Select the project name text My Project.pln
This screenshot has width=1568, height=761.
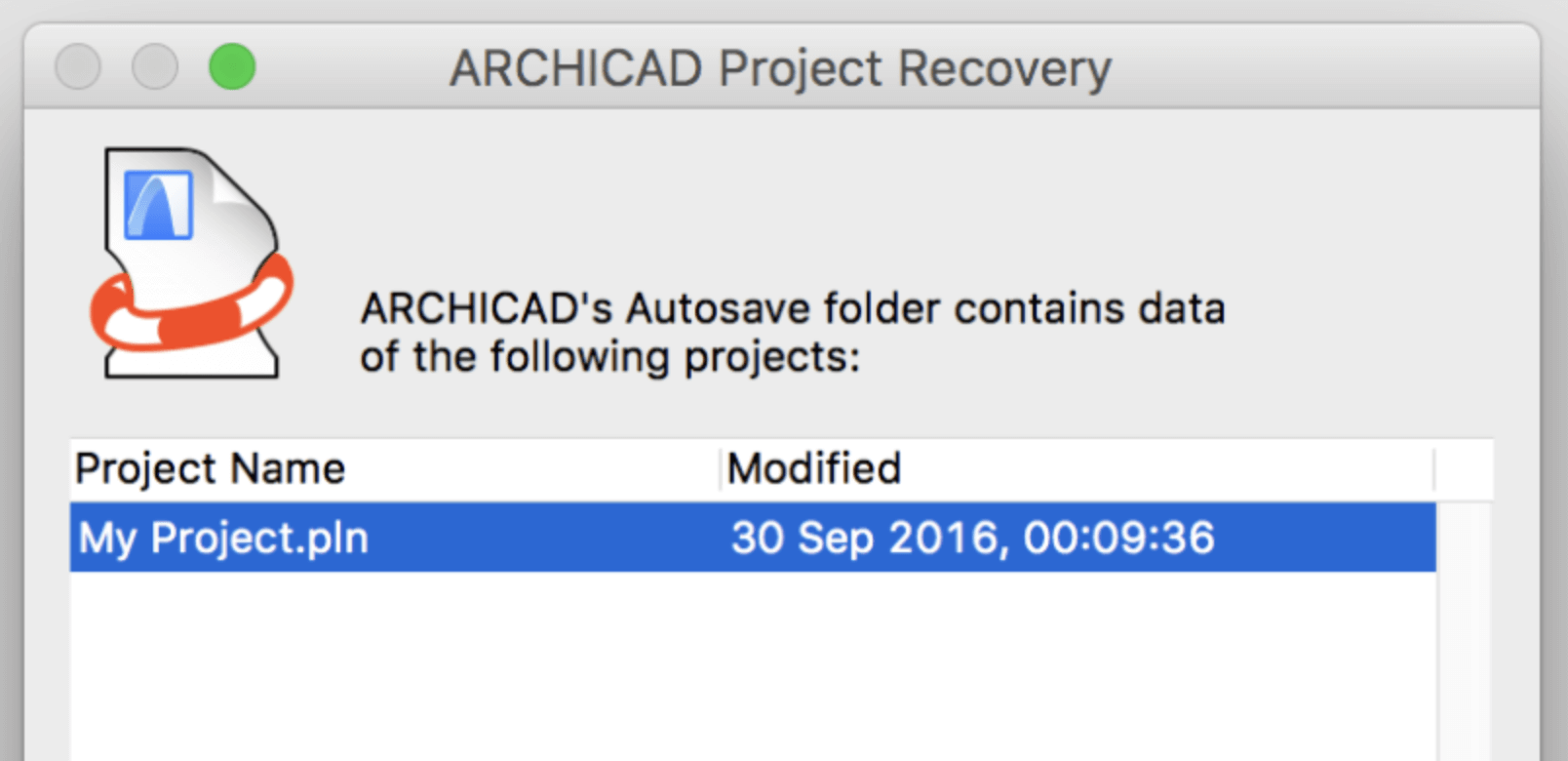tap(222, 537)
